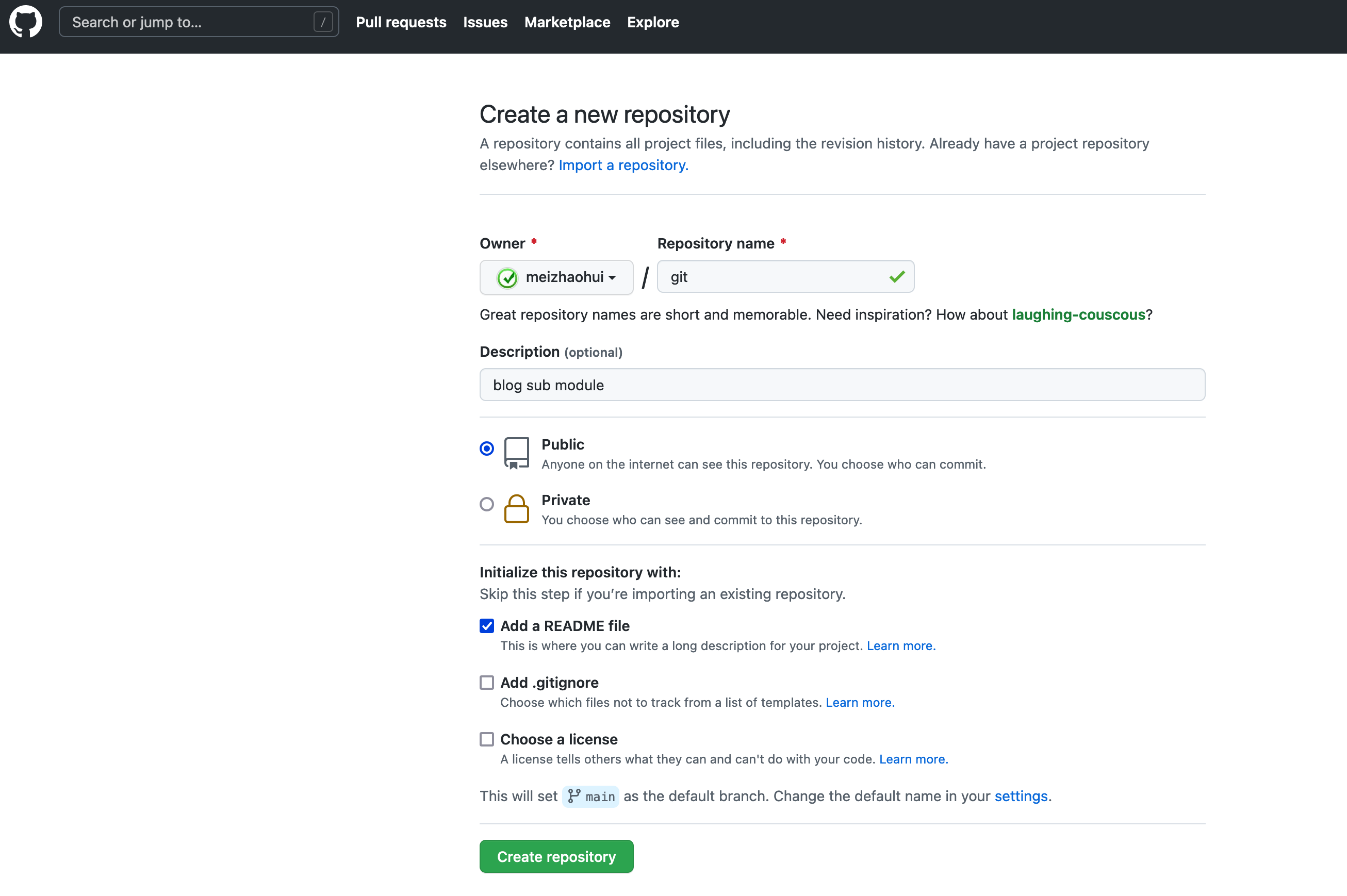Click the Private option label
The width and height of the screenshot is (1347, 896).
click(565, 500)
